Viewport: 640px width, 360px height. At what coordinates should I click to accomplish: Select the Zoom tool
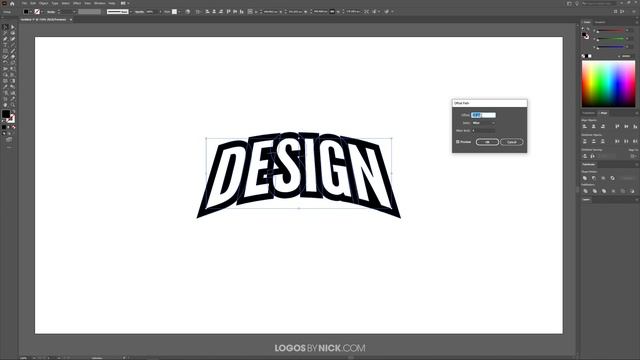click(x=13, y=104)
